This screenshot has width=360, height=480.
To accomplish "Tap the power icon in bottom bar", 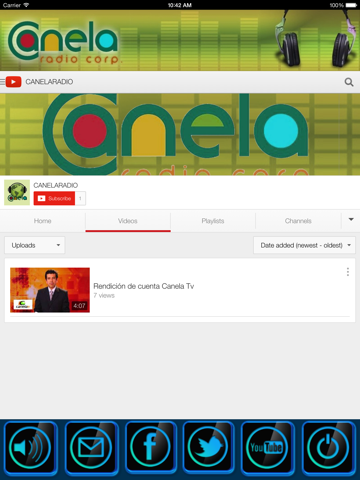I will pos(328,448).
